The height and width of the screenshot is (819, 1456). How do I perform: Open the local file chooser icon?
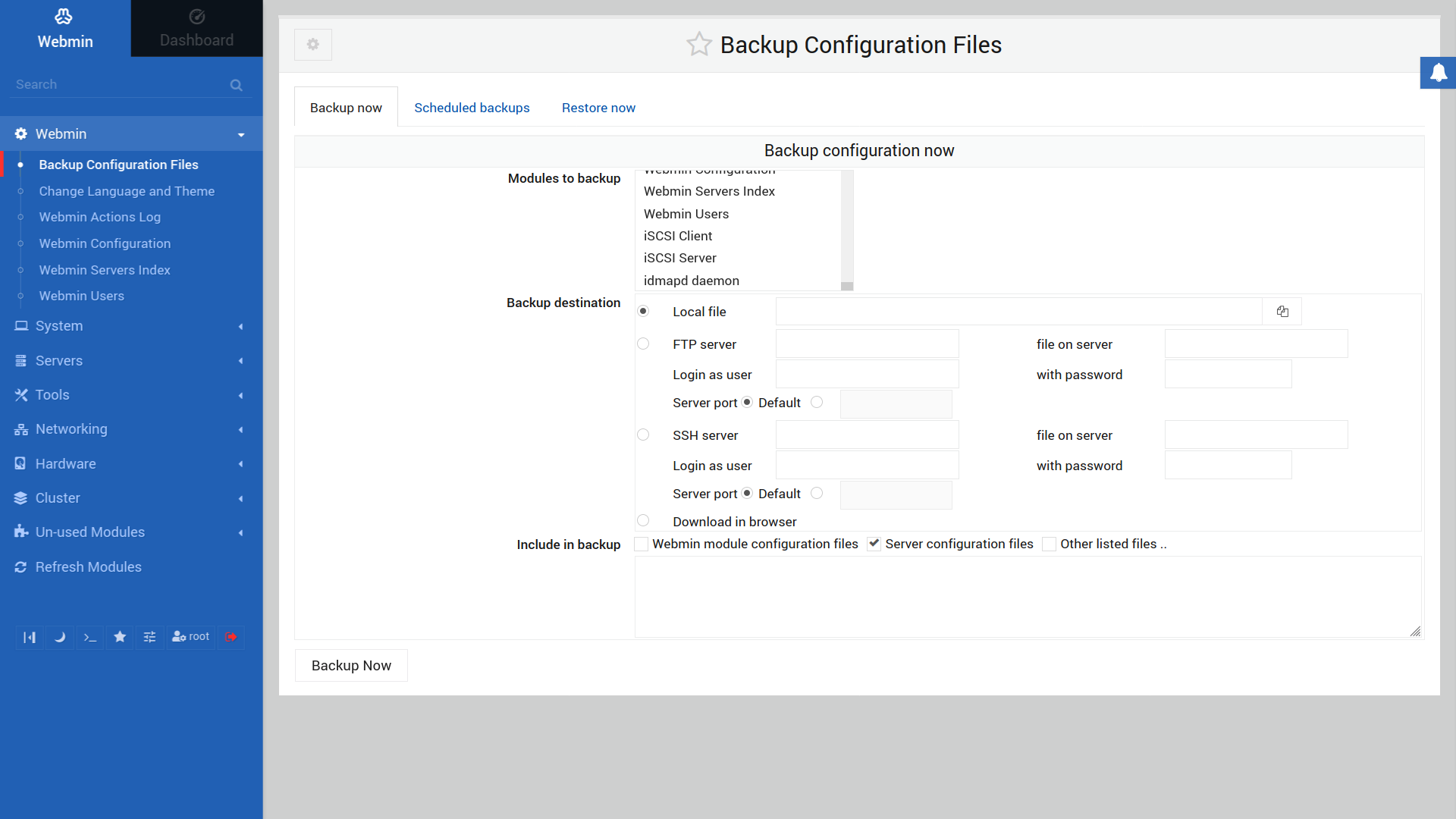pos(1282,312)
